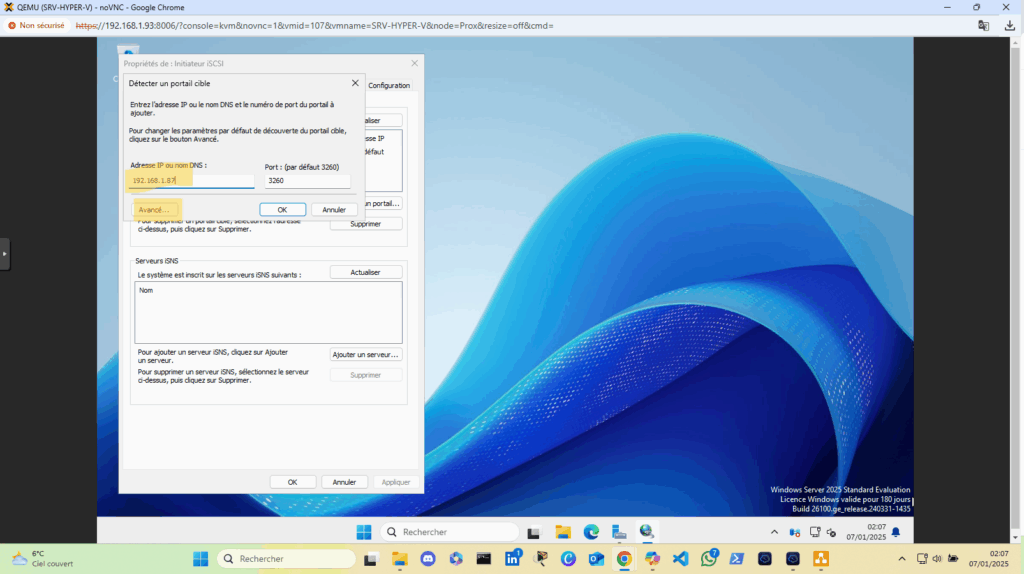Screen dimensions: 1024x574
Task: Open WhatsApp from the host taskbar
Action: click(709, 558)
